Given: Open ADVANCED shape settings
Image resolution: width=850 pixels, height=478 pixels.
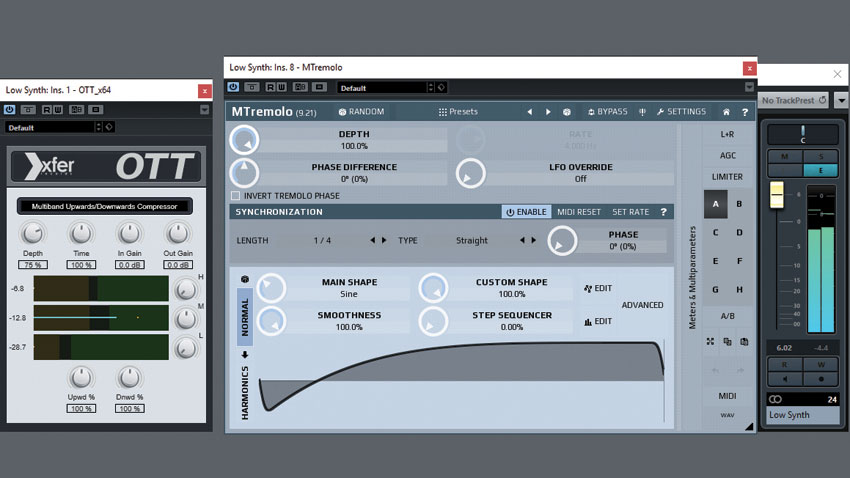Looking at the screenshot, I should point(642,305).
